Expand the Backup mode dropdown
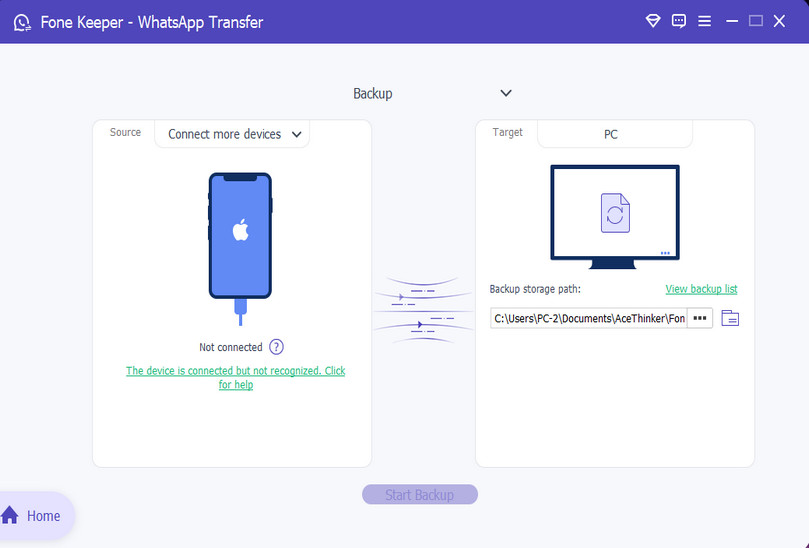This screenshot has height=548, width=809. point(432,93)
